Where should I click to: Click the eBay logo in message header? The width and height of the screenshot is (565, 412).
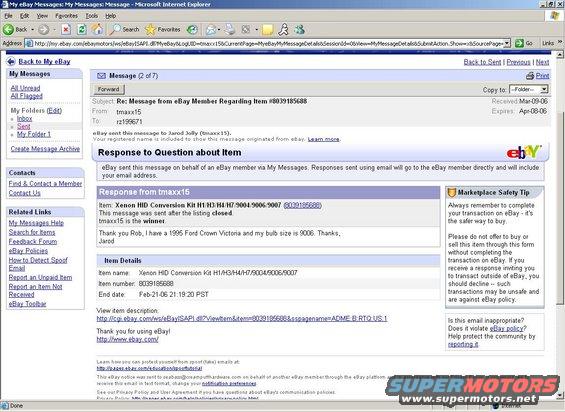pos(524,152)
